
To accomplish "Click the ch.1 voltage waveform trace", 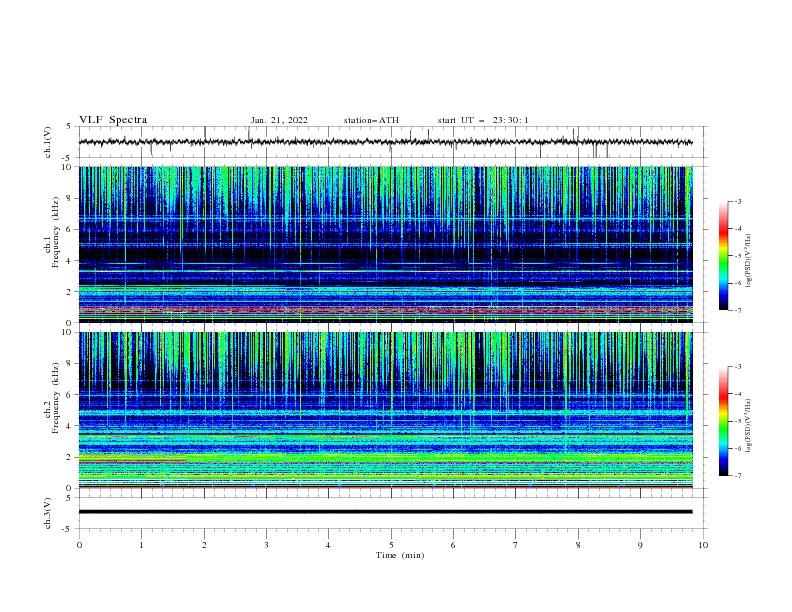I will pyautogui.click(x=386, y=142).
